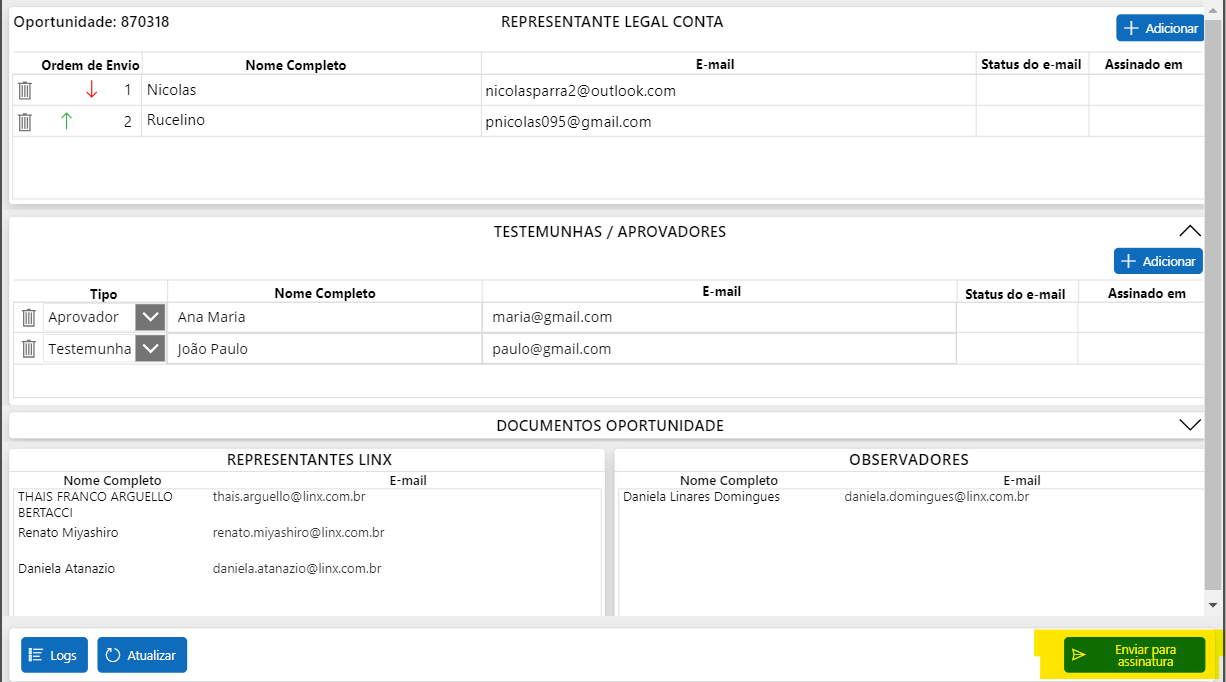Collapse the Testemunhas / Aprovadores section
Image resolution: width=1226 pixels, height=682 pixels.
1189,231
